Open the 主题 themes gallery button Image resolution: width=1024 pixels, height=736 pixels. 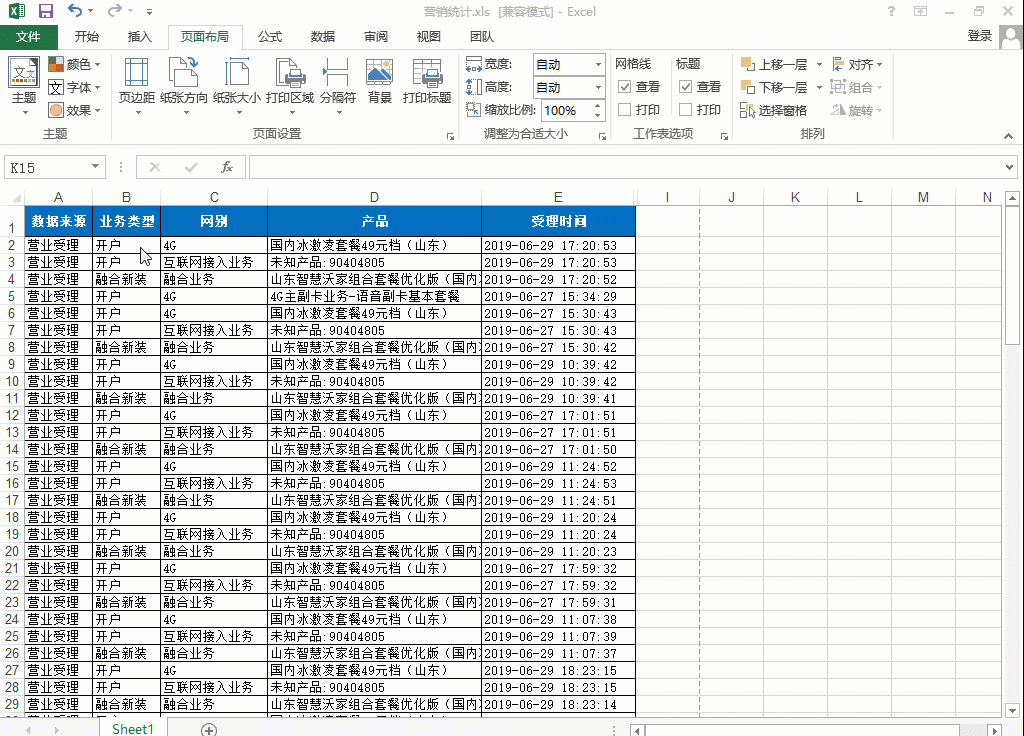point(24,86)
